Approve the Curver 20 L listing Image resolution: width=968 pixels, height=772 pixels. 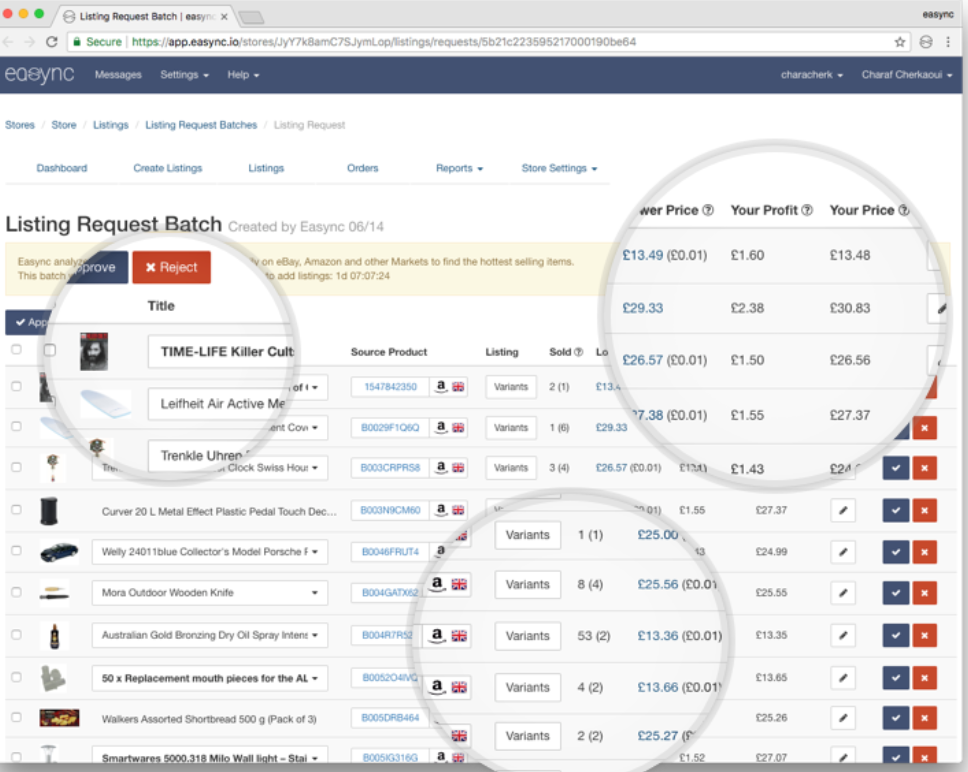click(x=896, y=510)
